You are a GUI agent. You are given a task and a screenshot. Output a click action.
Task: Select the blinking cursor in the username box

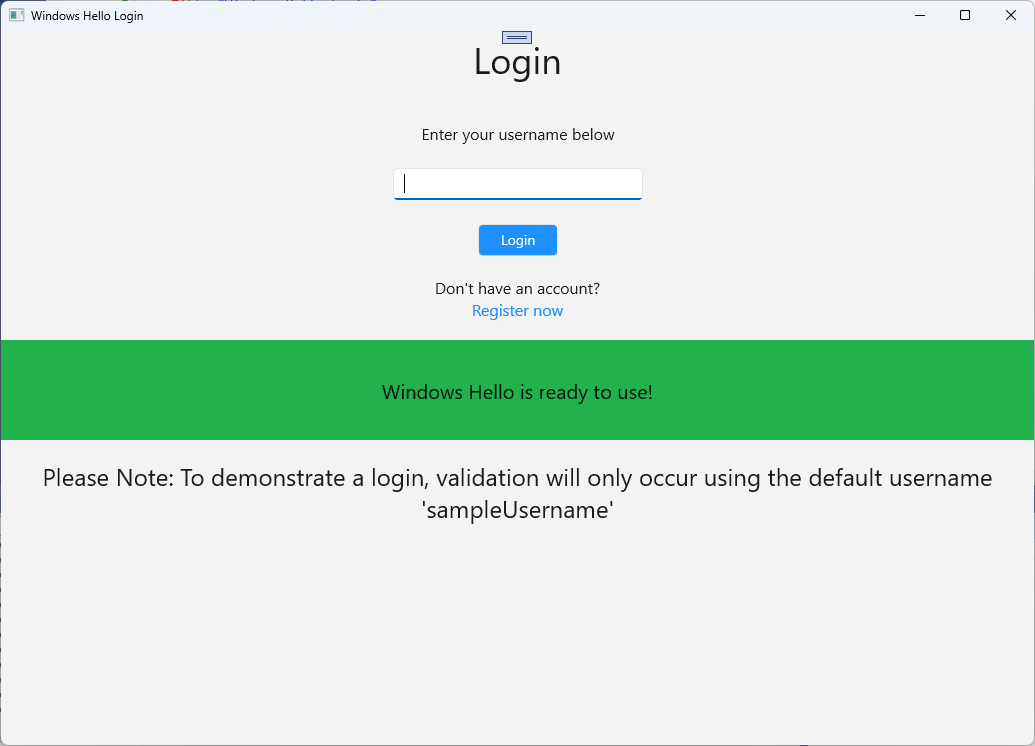click(404, 183)
